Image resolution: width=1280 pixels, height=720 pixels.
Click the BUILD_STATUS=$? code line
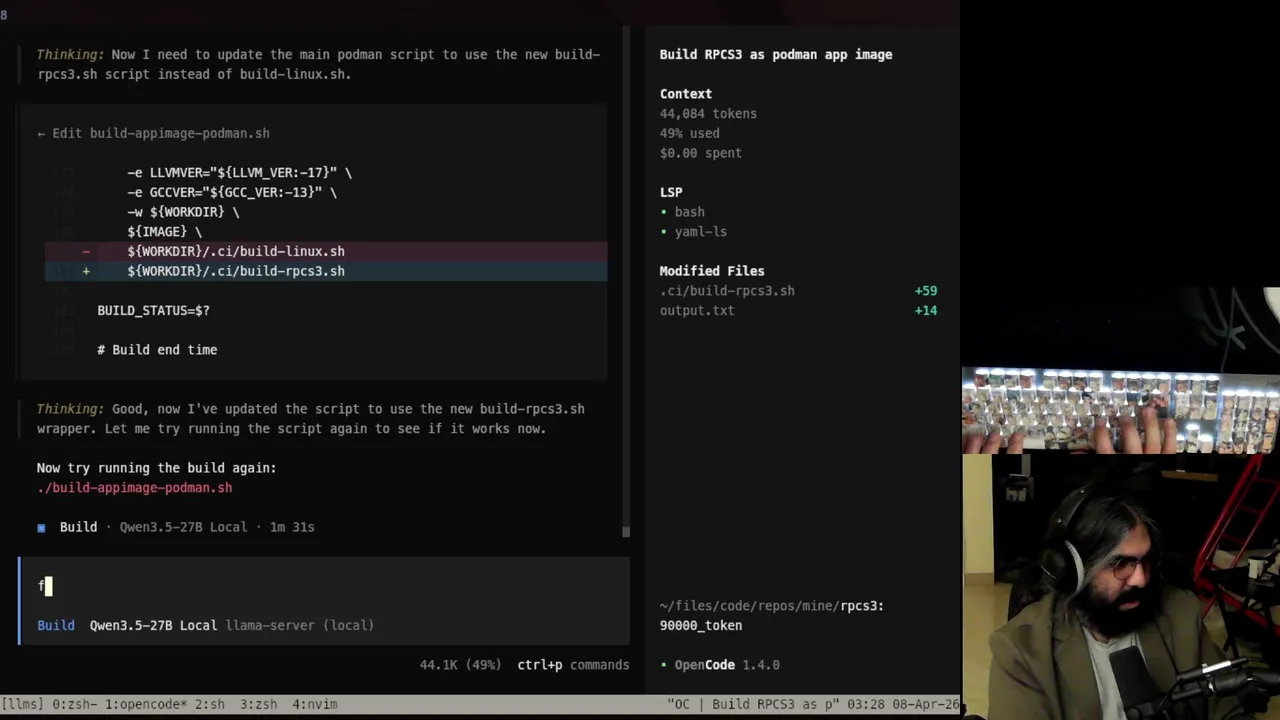point(153,311)
